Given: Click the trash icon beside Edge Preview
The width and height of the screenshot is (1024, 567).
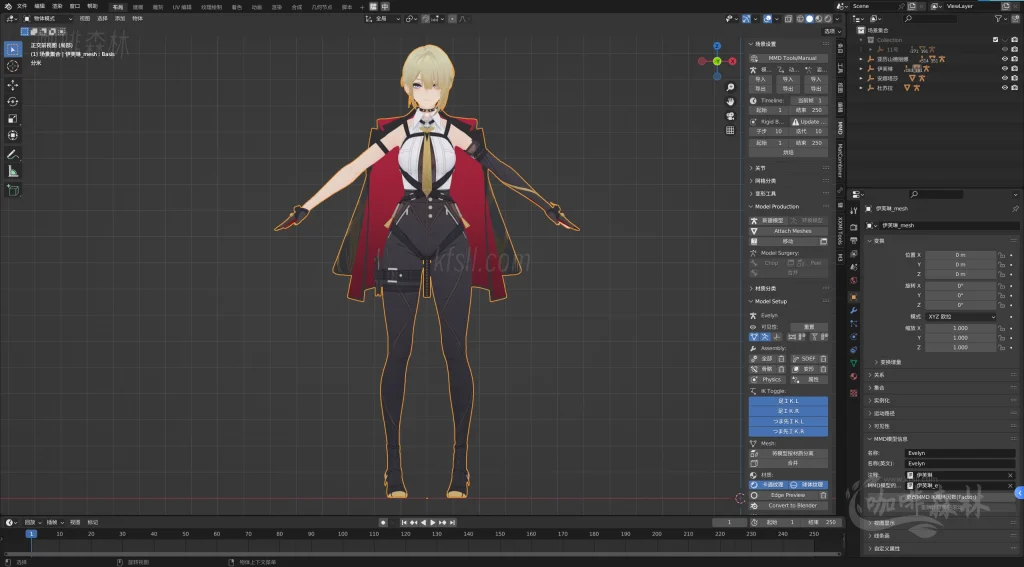Looking at the screenshot, I should click(x=824, y=495).
